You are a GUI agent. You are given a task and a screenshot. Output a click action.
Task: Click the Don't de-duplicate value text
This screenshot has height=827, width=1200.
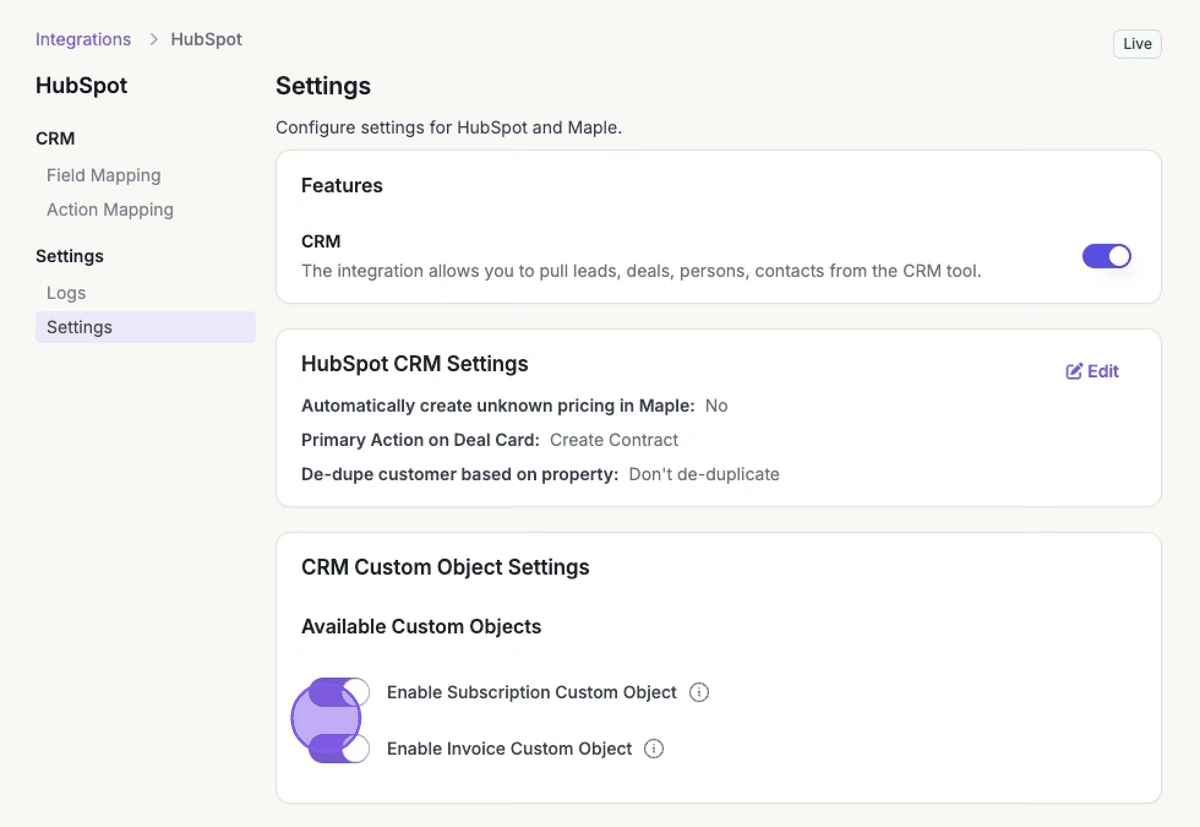pos(703,474)
